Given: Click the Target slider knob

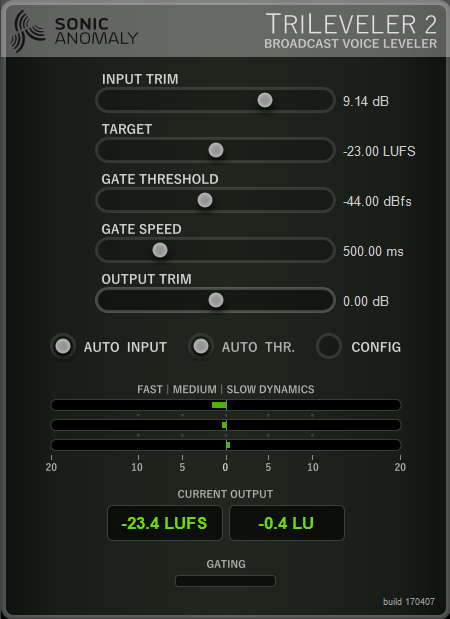Looking at the screenshot, I should coord(216,150).
